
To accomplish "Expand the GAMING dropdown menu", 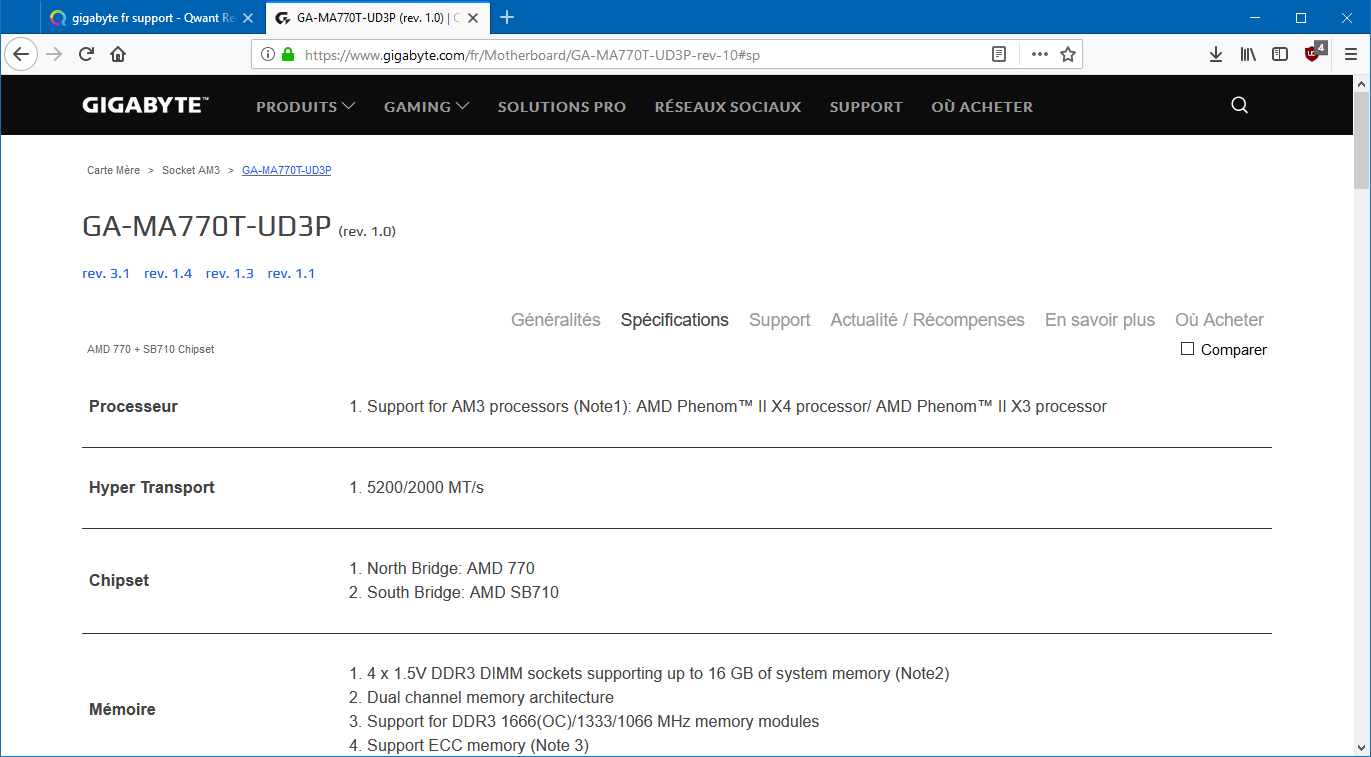I will tap(427, 107).
